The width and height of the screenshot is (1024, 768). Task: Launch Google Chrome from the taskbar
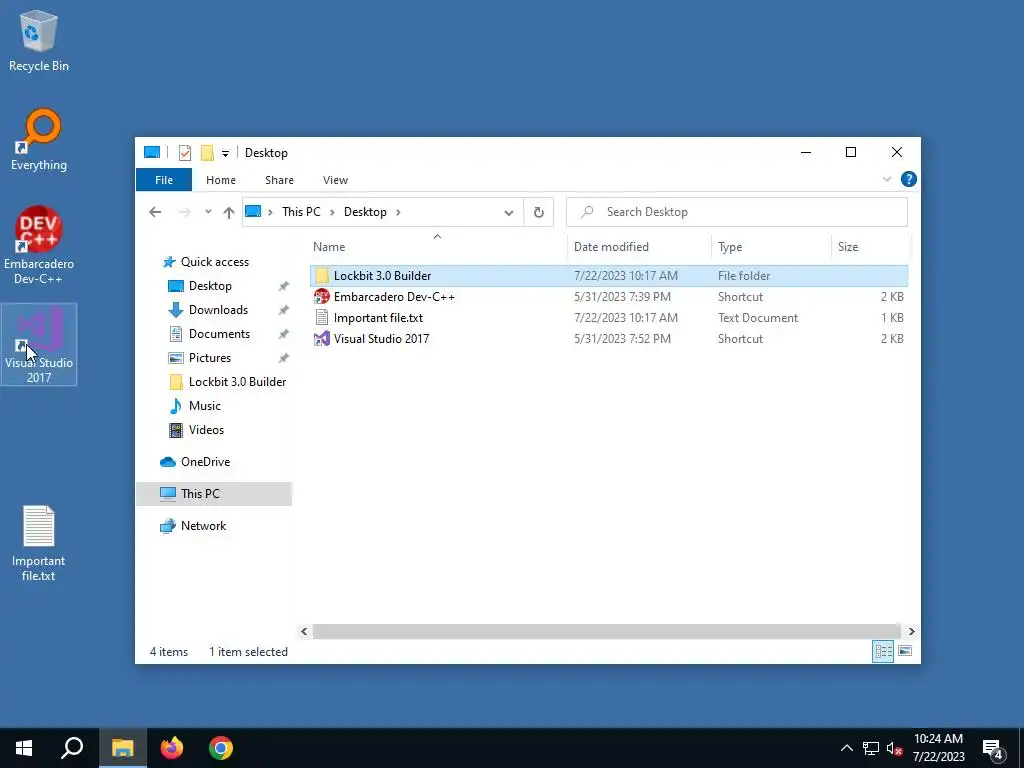click(x=221, y=748)
